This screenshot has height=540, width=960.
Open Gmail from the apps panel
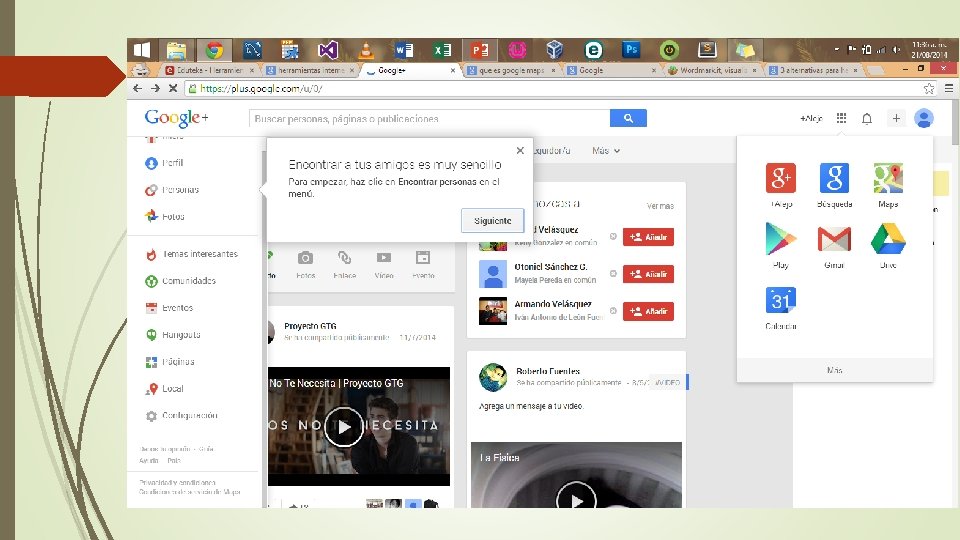834,239
